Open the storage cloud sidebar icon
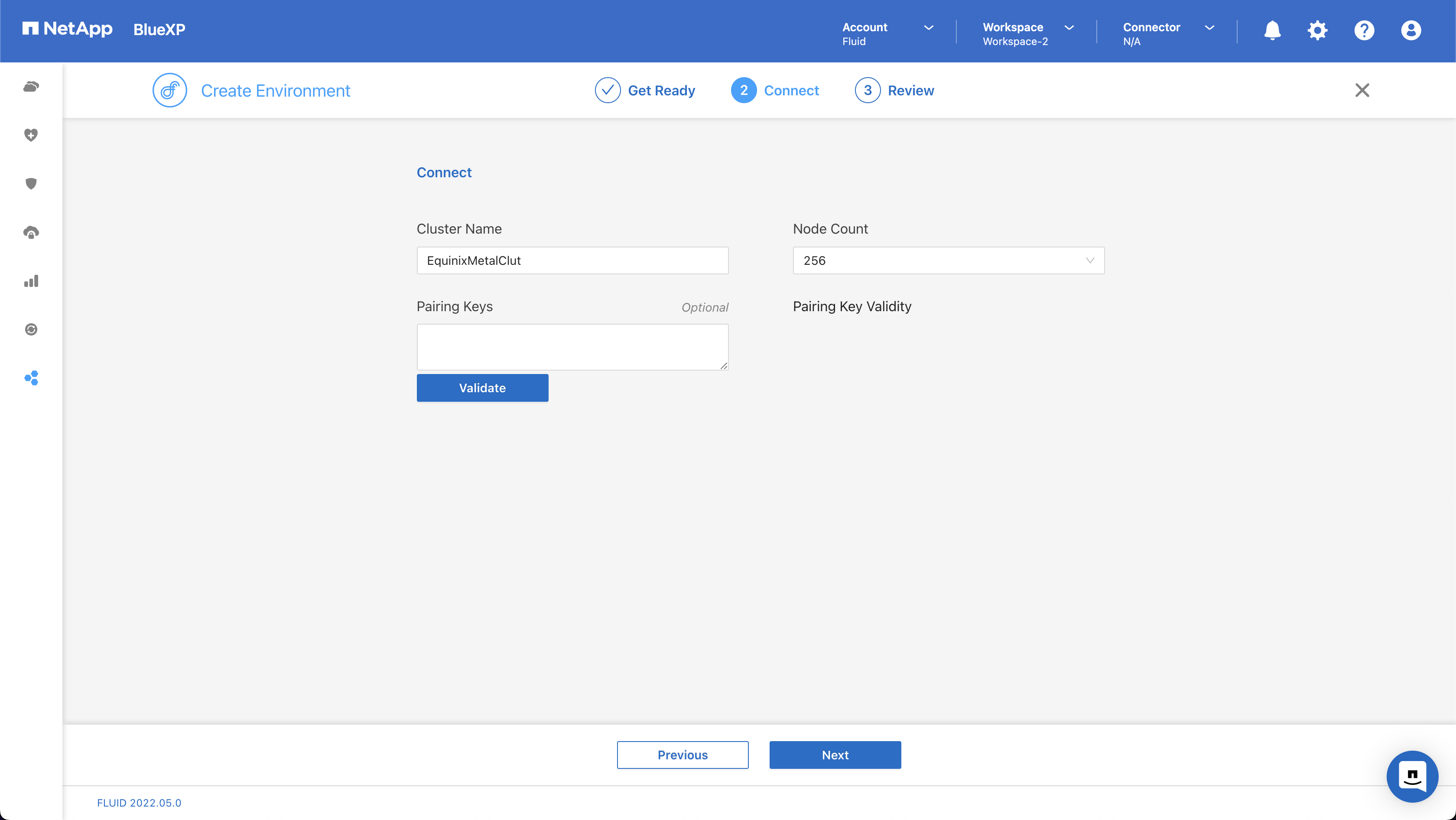The width and height of the screenshot is (1456, 820). 31,87
